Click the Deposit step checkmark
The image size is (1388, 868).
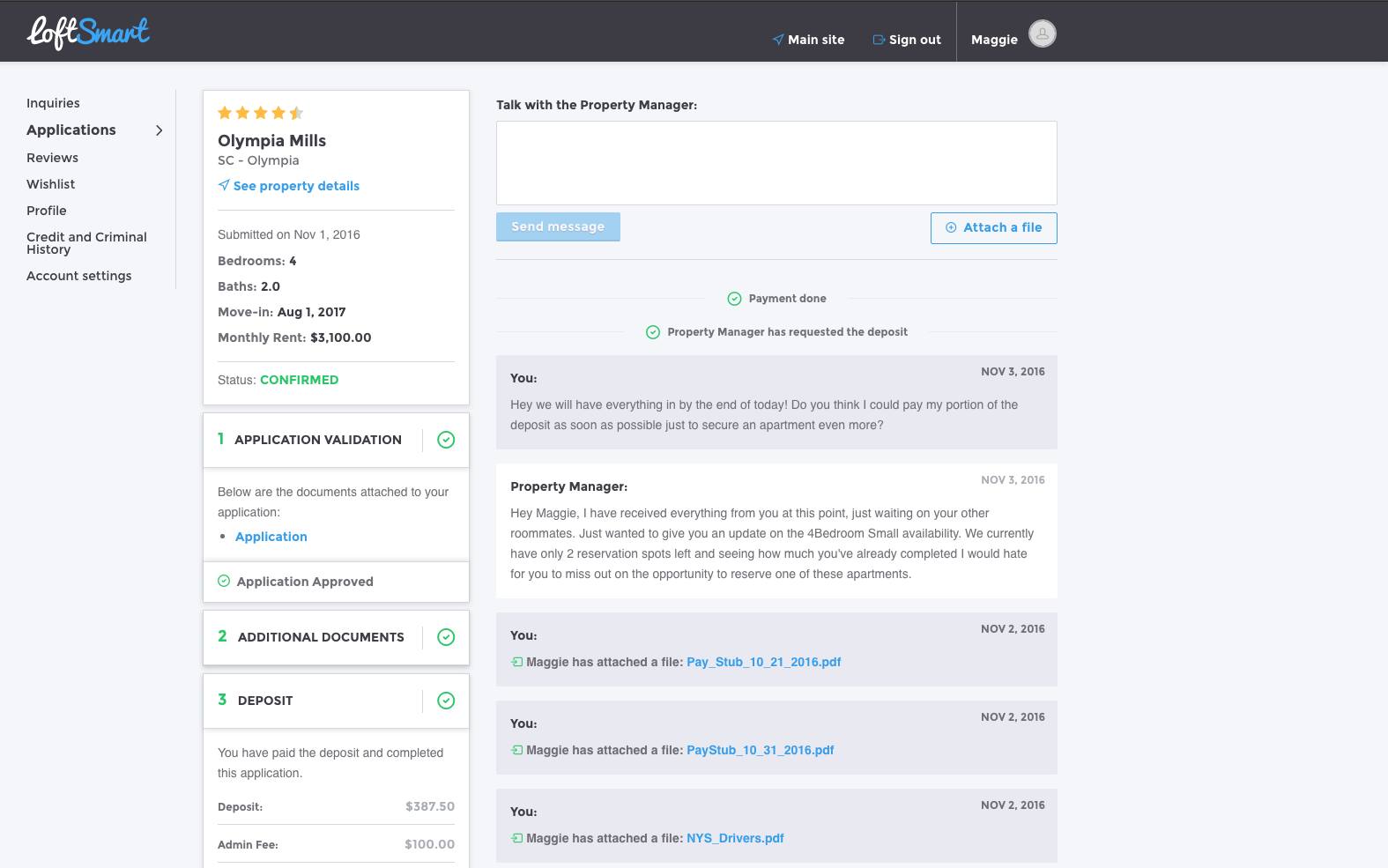pyautogui.click(x=446, y=701)
